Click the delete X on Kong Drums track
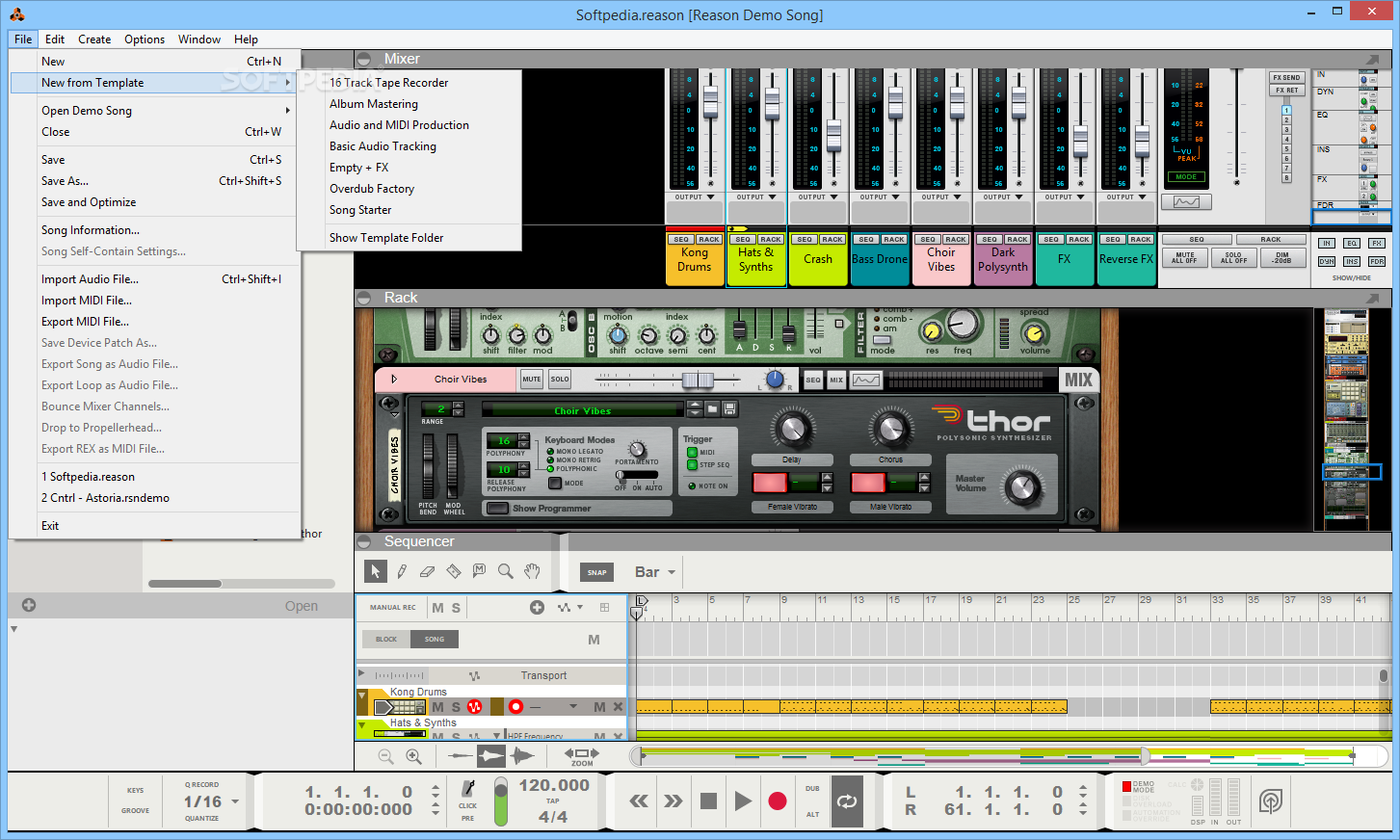The width and height of the screenshot is (1400, 840). pos(619,707)
